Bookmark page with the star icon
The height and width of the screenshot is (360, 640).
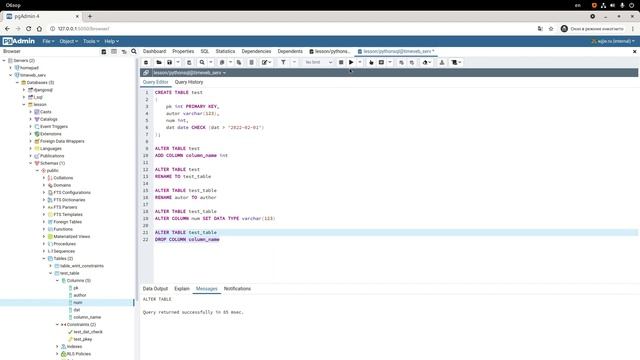tap(551, 29)
